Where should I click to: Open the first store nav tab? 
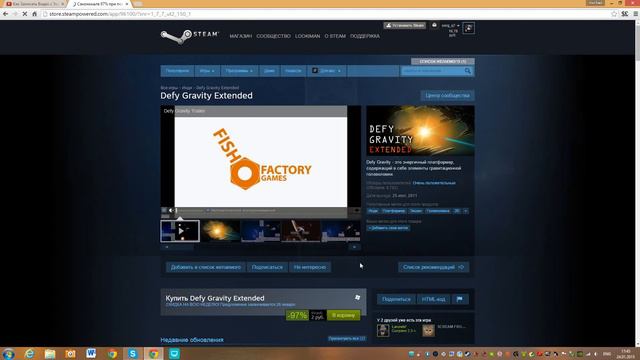(177, 71)
